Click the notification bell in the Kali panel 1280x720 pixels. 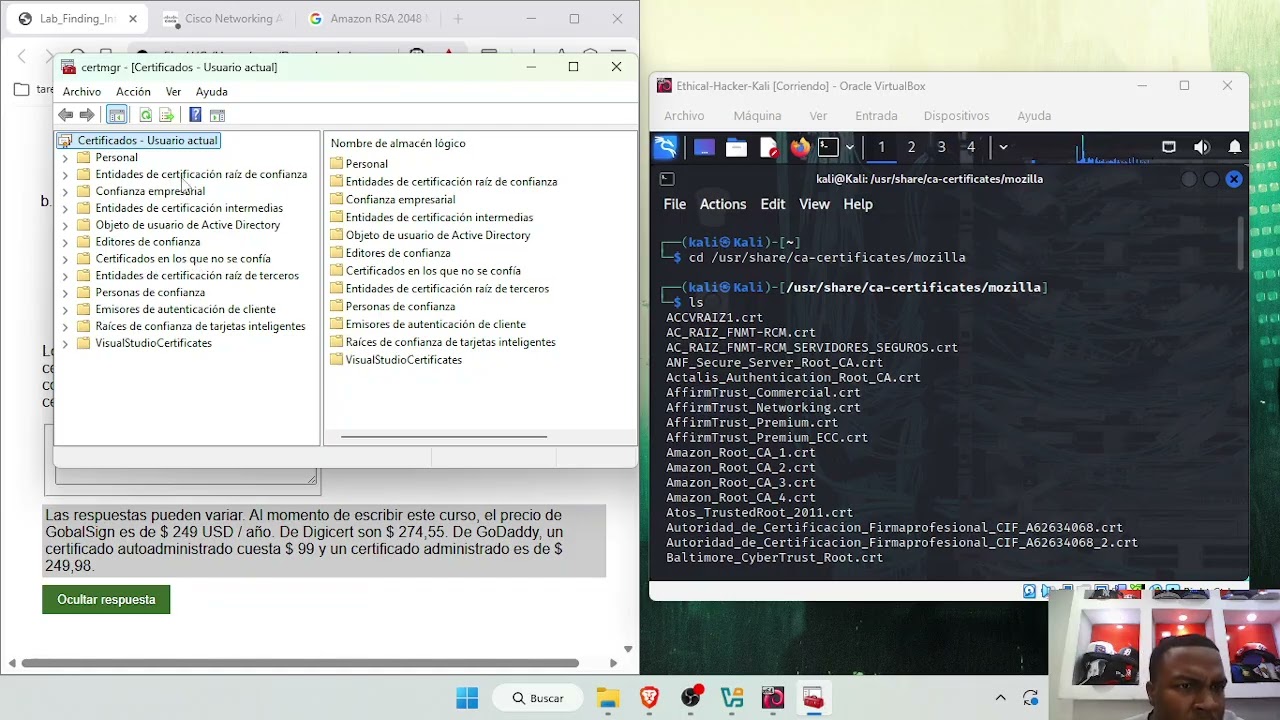tap(1235, 147)
